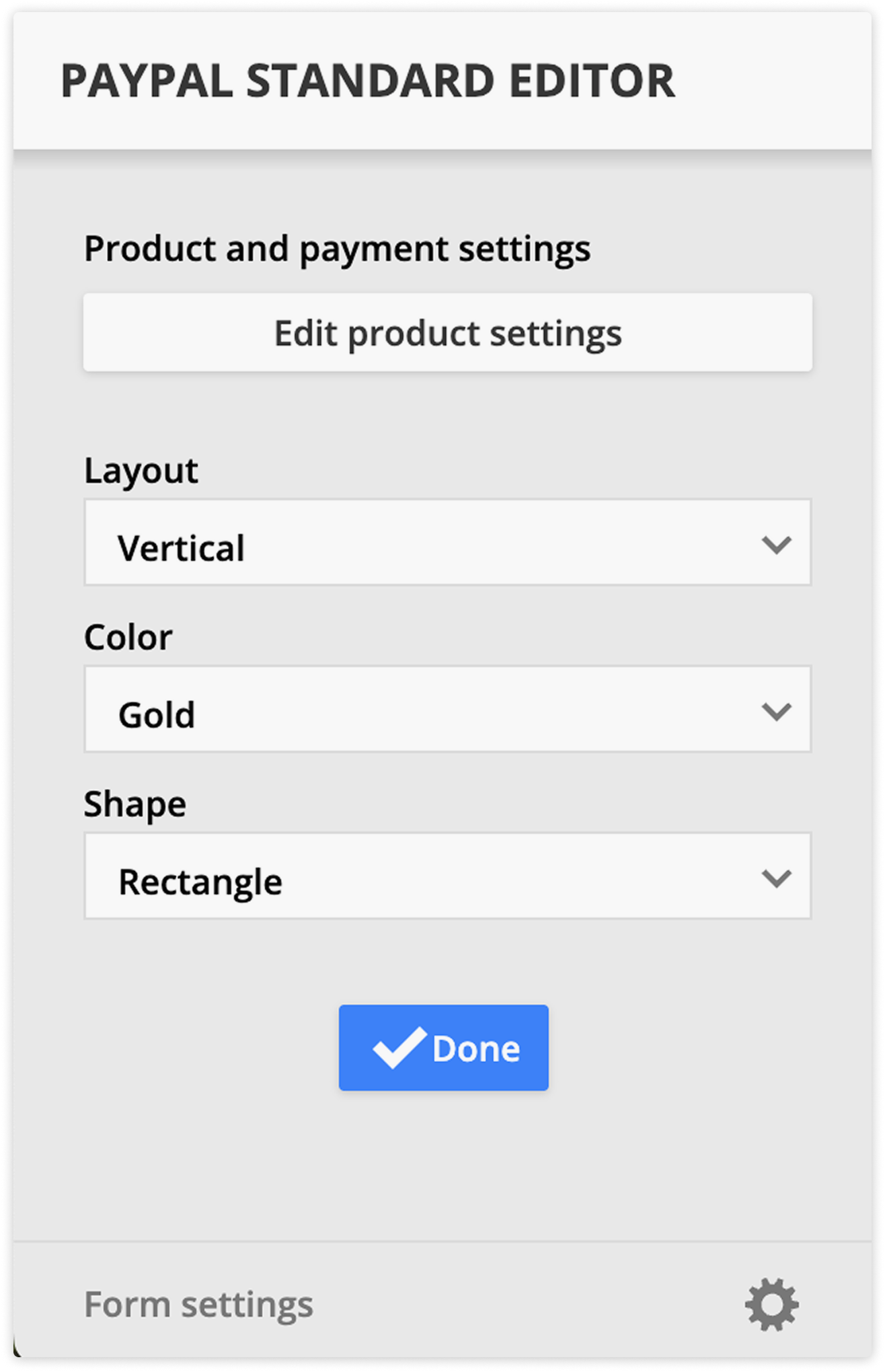Open the Color dropdown showing Gold
The image size is (885, 1372).
(448, 709)
